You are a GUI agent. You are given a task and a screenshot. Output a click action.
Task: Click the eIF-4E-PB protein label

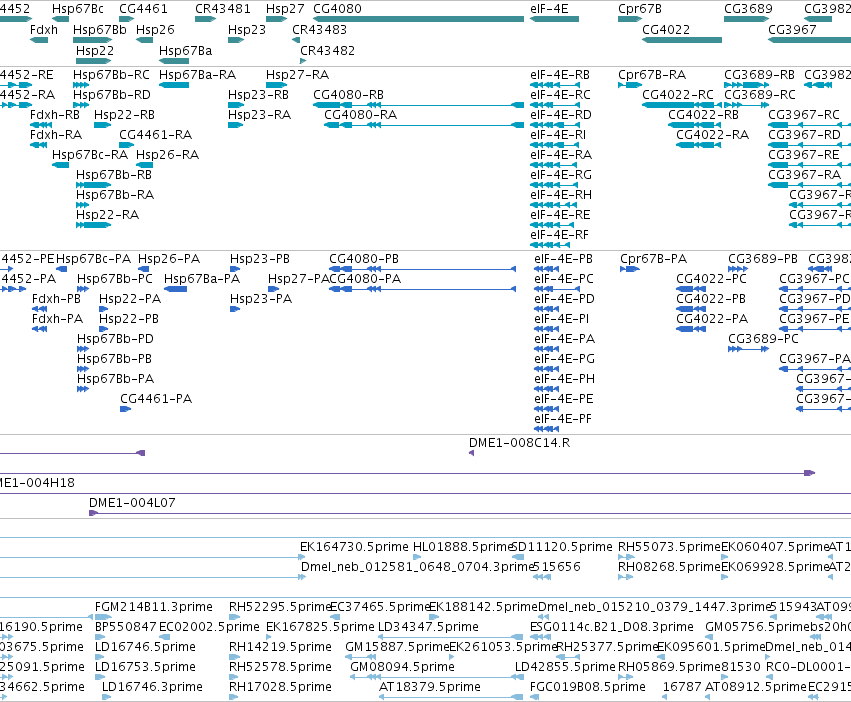pos(563,258)
